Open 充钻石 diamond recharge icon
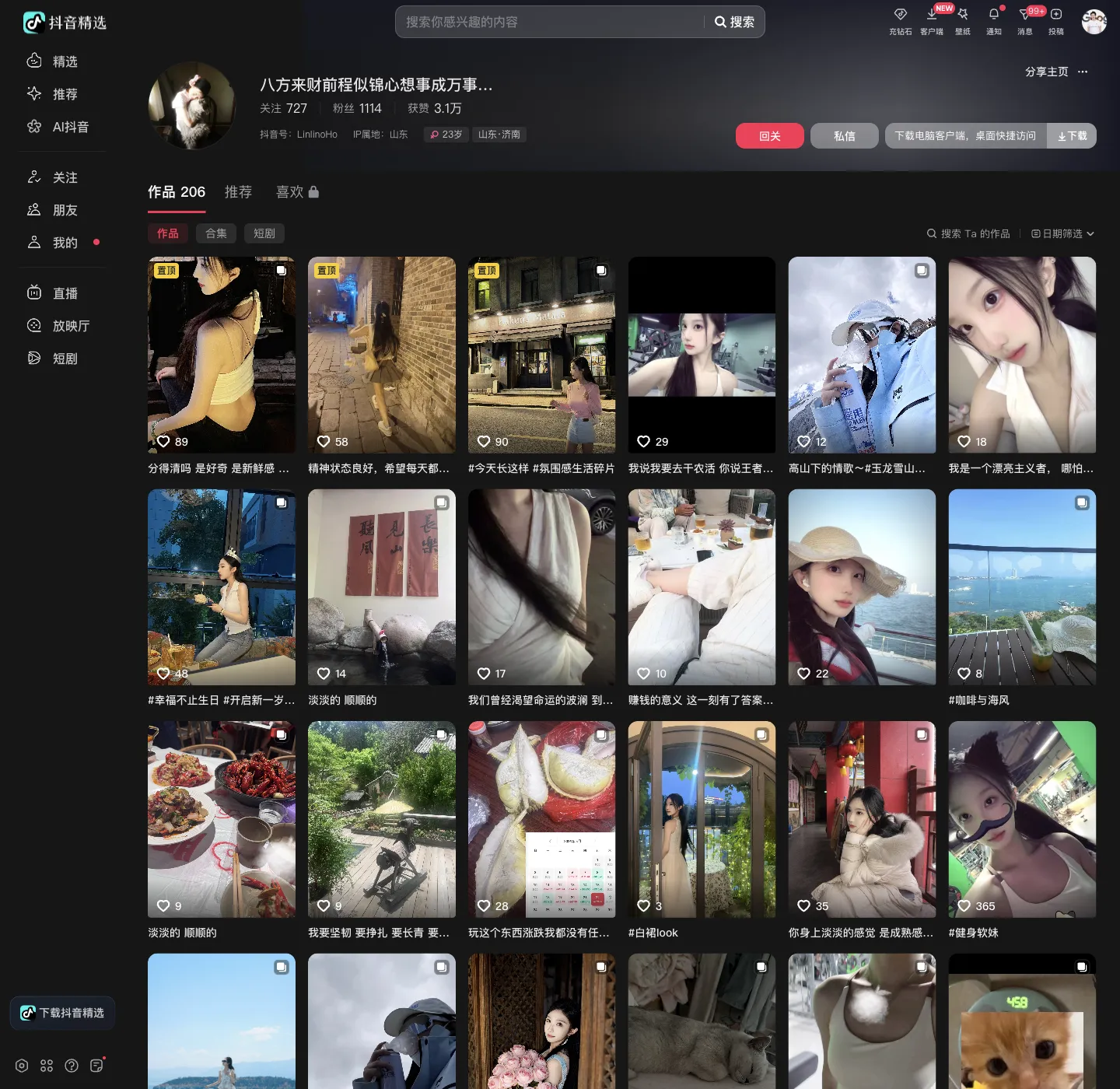The height and width of the screenshot is (1089, 1120). pyautogui.click(x=900, y=21)
